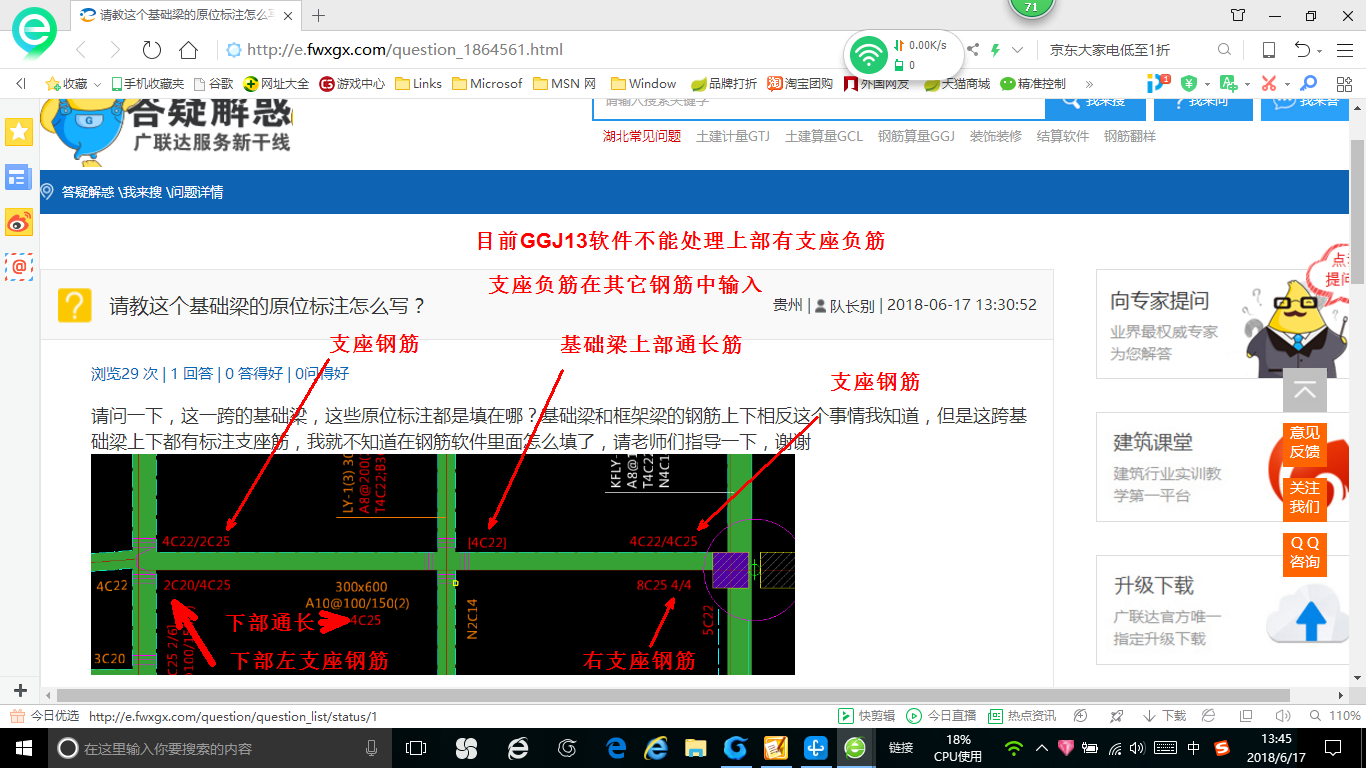The width and height of the screenshot is (1366, 768).
Task: Click the back-to-top arrow button
Action: [1305, 391]
